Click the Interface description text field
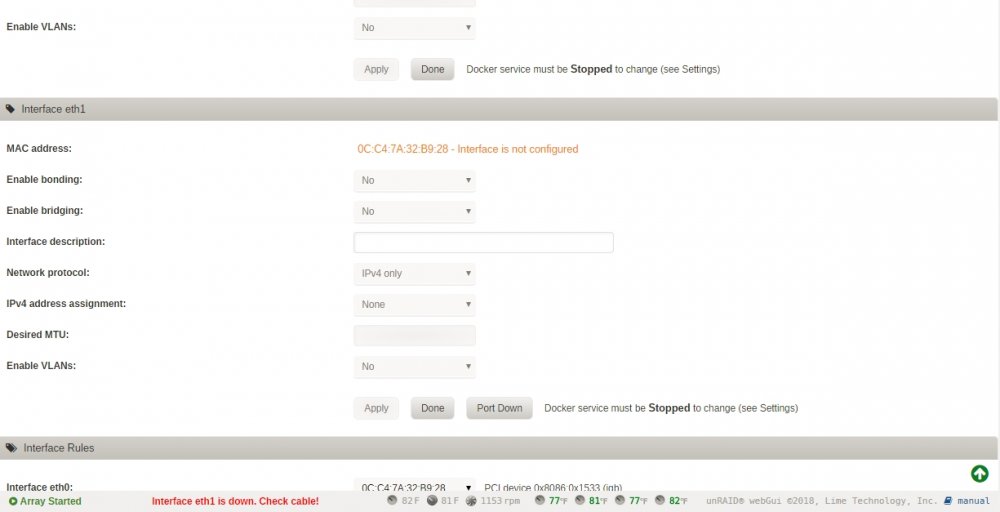 click(483, 242)
